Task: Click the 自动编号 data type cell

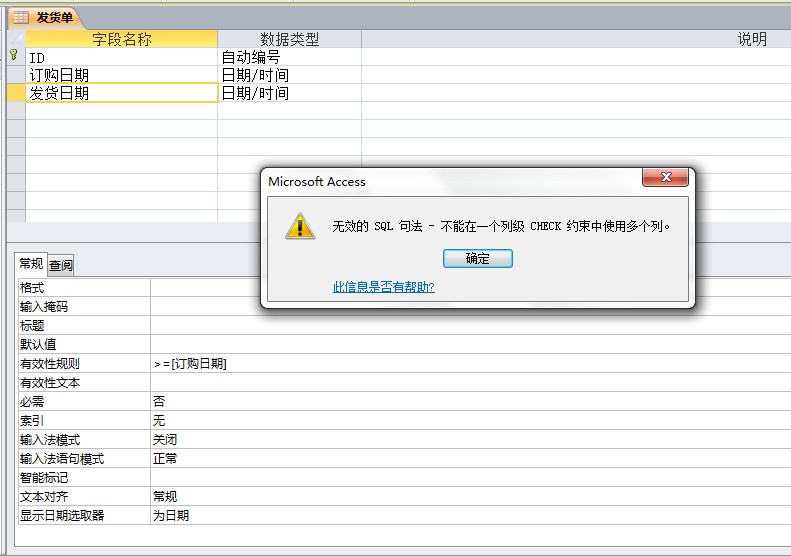Action: (290, 57)
